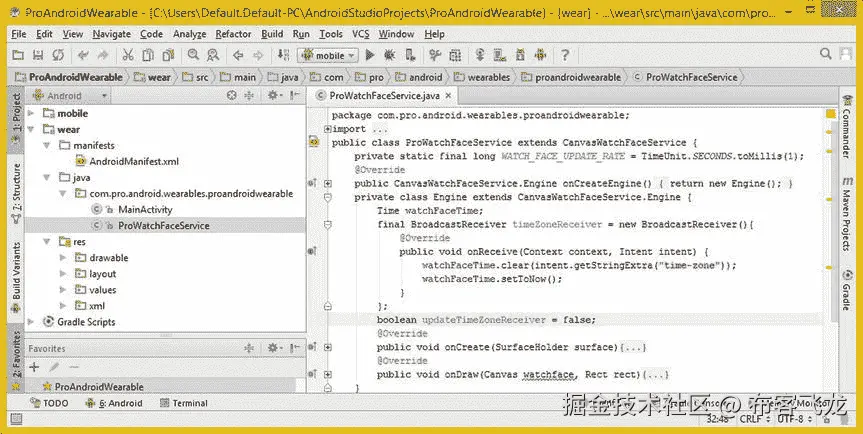
Task: Click the Undo arrow icon
Action: click(x=83, y=55)
